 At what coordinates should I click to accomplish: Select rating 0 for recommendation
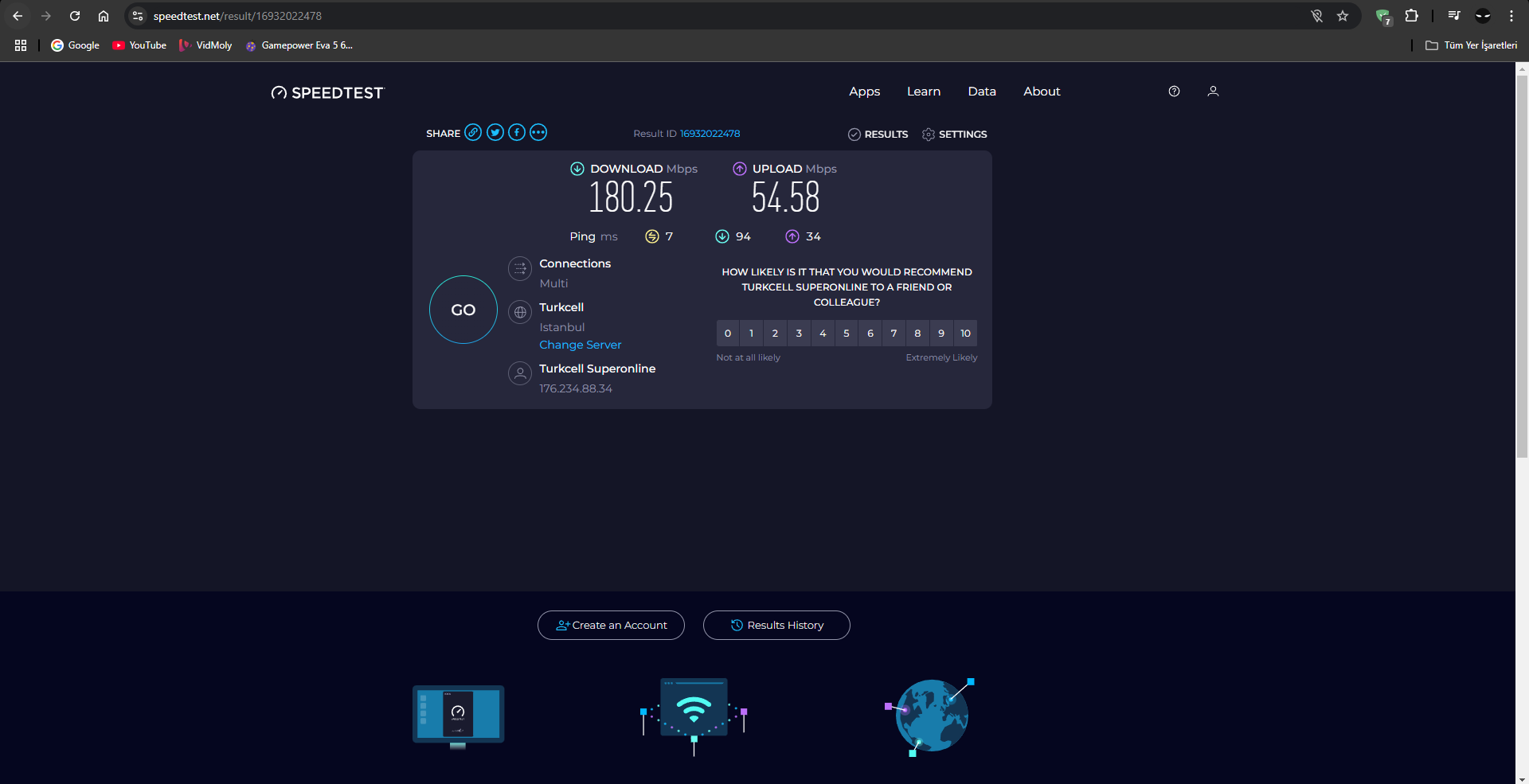(x=728, y=333)
